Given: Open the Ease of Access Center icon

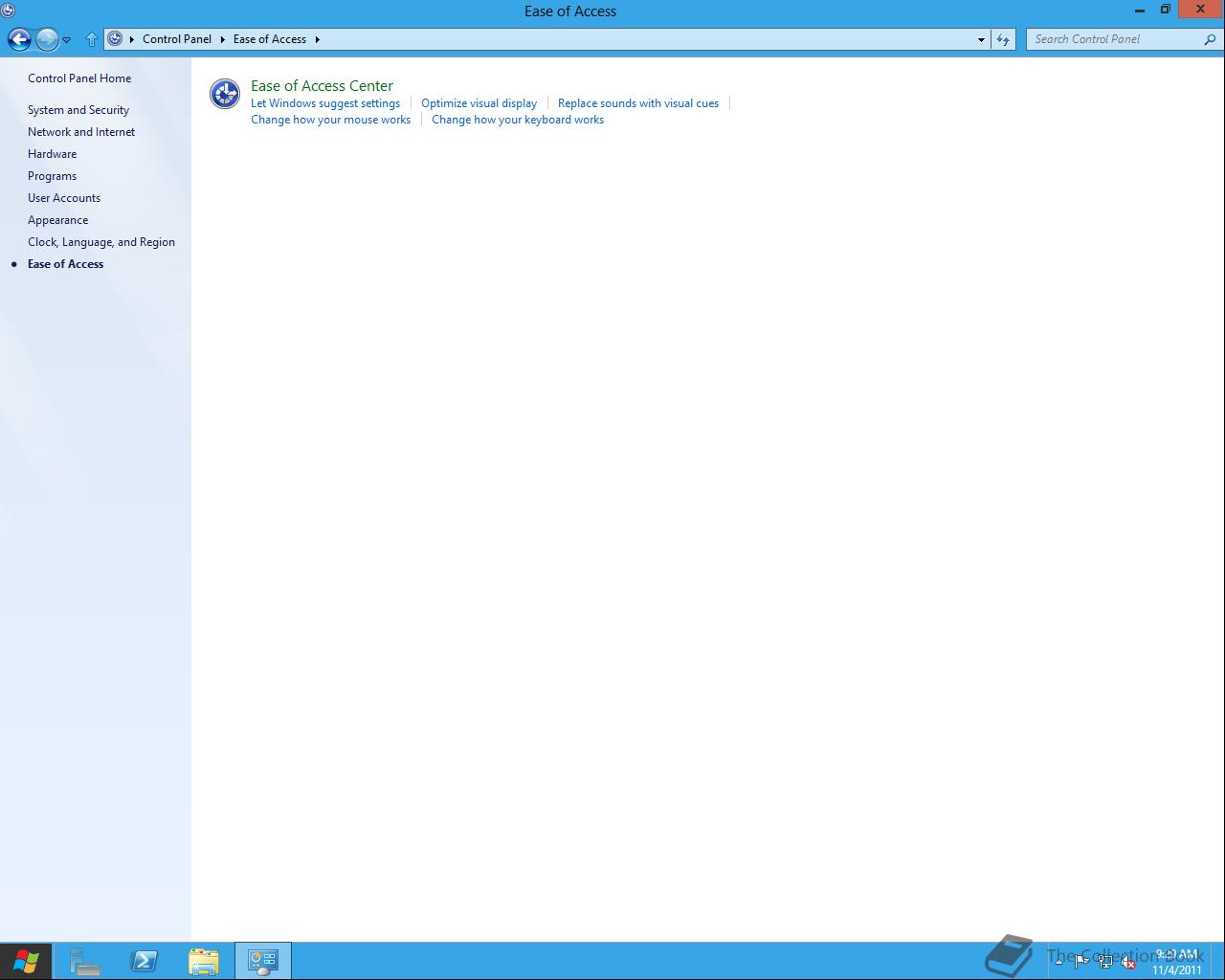Looking at the screenshot, I should [225, 94].
